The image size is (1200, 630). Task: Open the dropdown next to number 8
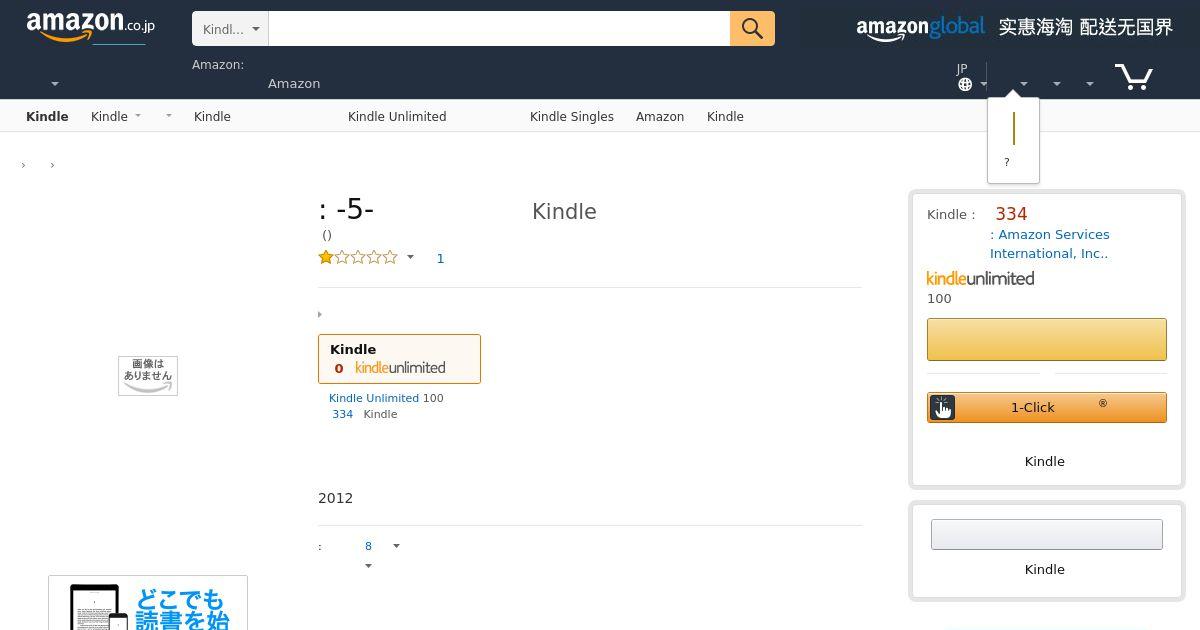click(x=396, y=546)
